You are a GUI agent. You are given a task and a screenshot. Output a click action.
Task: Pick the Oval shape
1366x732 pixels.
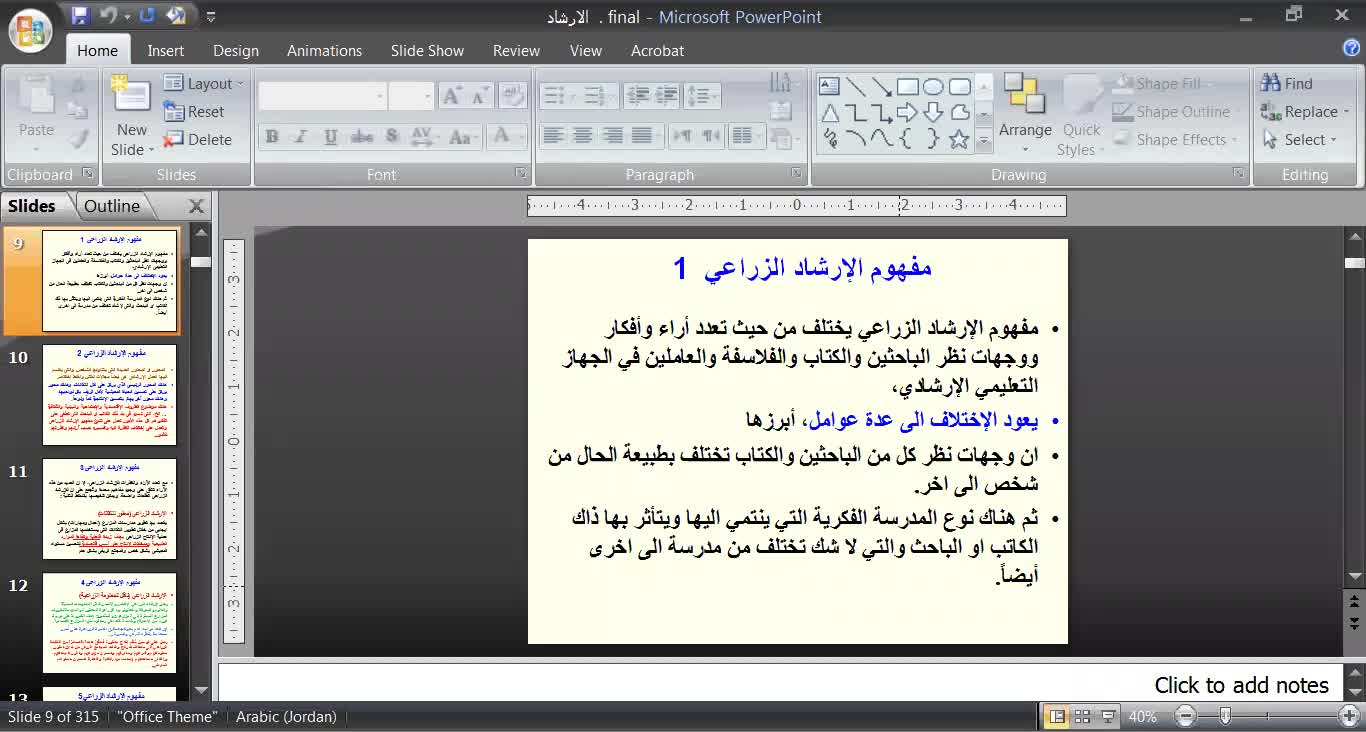coord(933,86)
